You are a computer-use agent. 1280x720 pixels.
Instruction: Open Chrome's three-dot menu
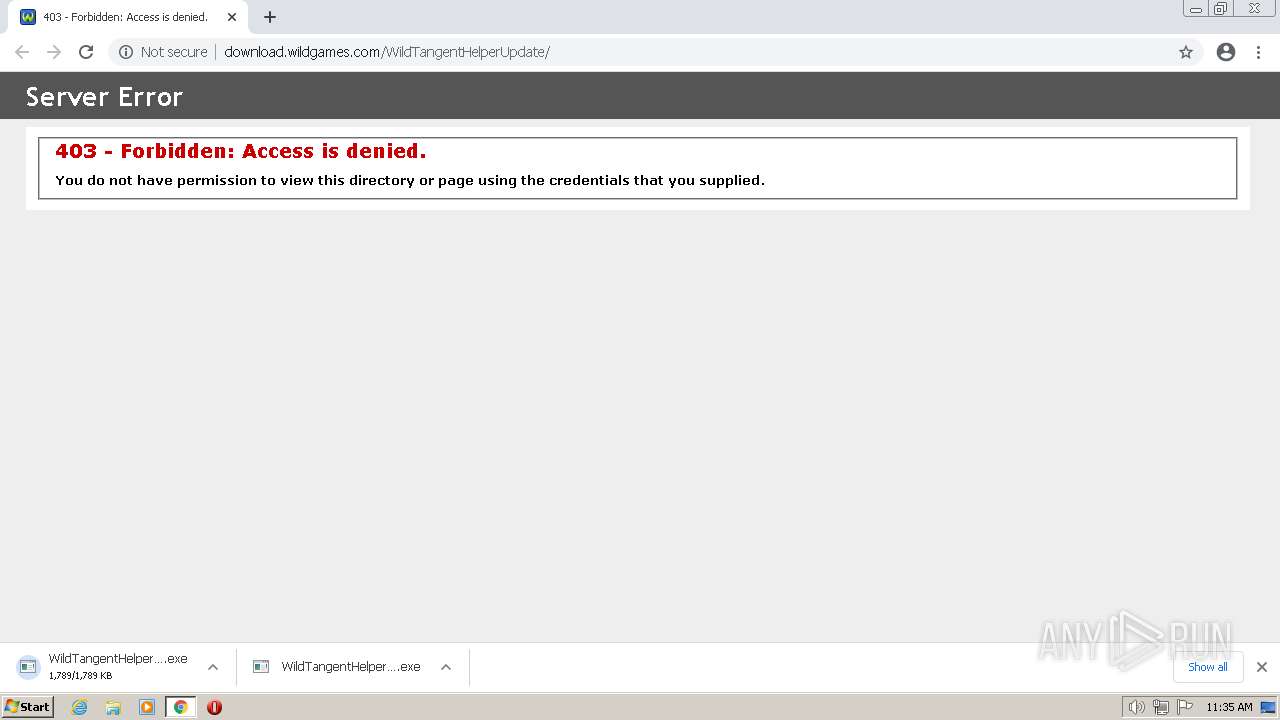click(1259, 52)
